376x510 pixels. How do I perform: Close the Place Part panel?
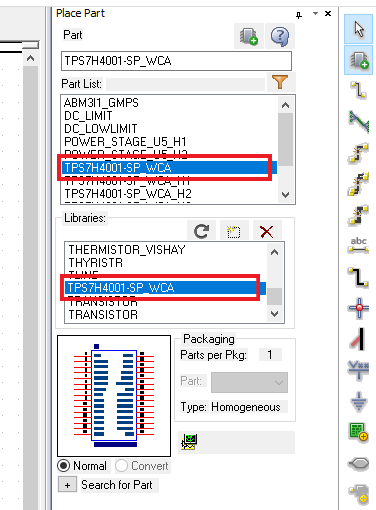coord(328,14)
